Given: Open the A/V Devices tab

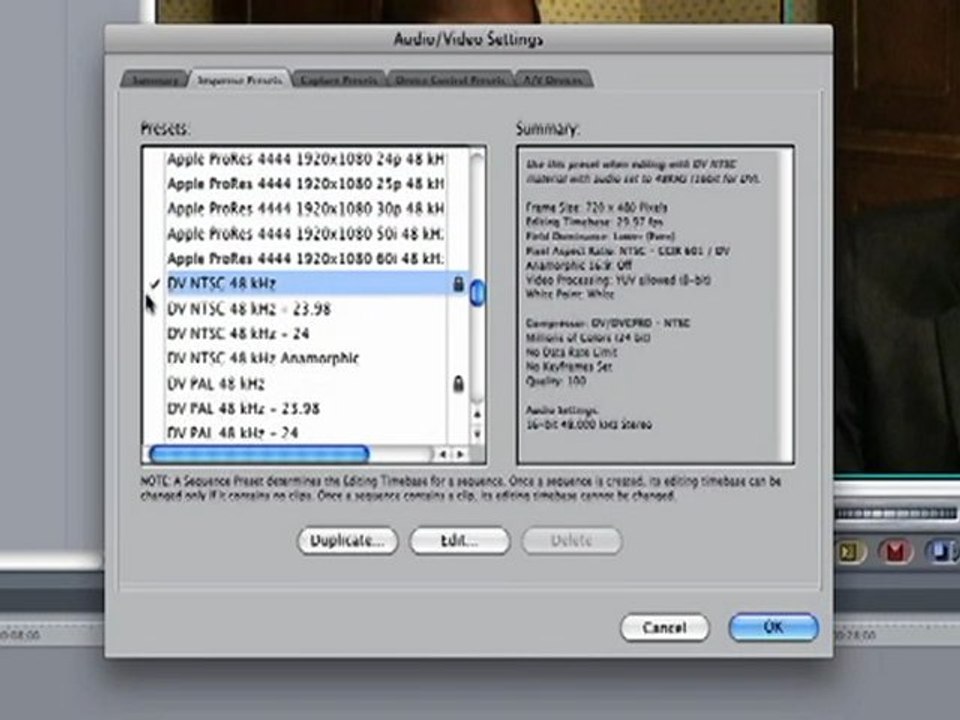Looking at the screenshot, I should [553, 80].
